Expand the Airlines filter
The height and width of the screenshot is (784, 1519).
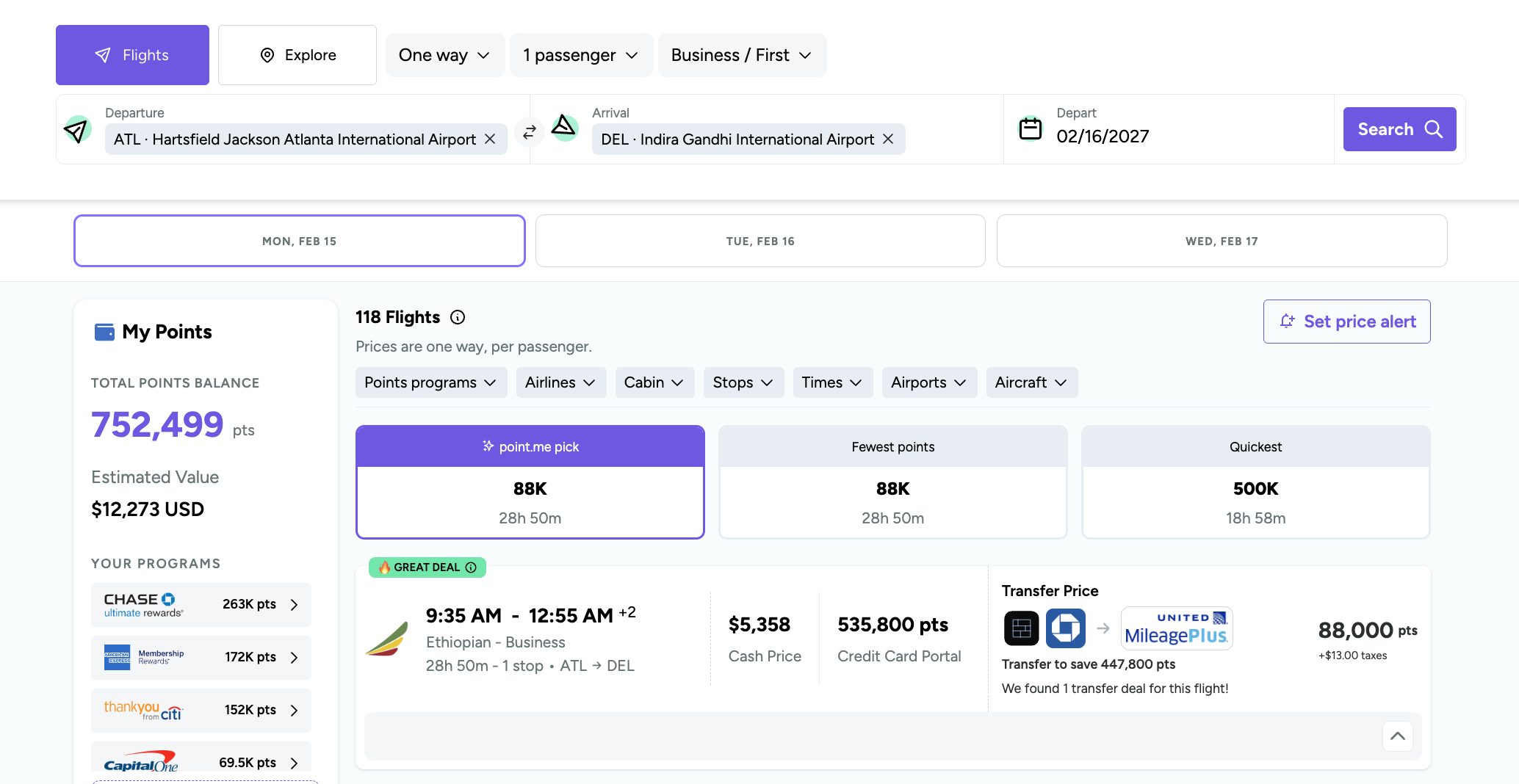click(x=560, y=382)
